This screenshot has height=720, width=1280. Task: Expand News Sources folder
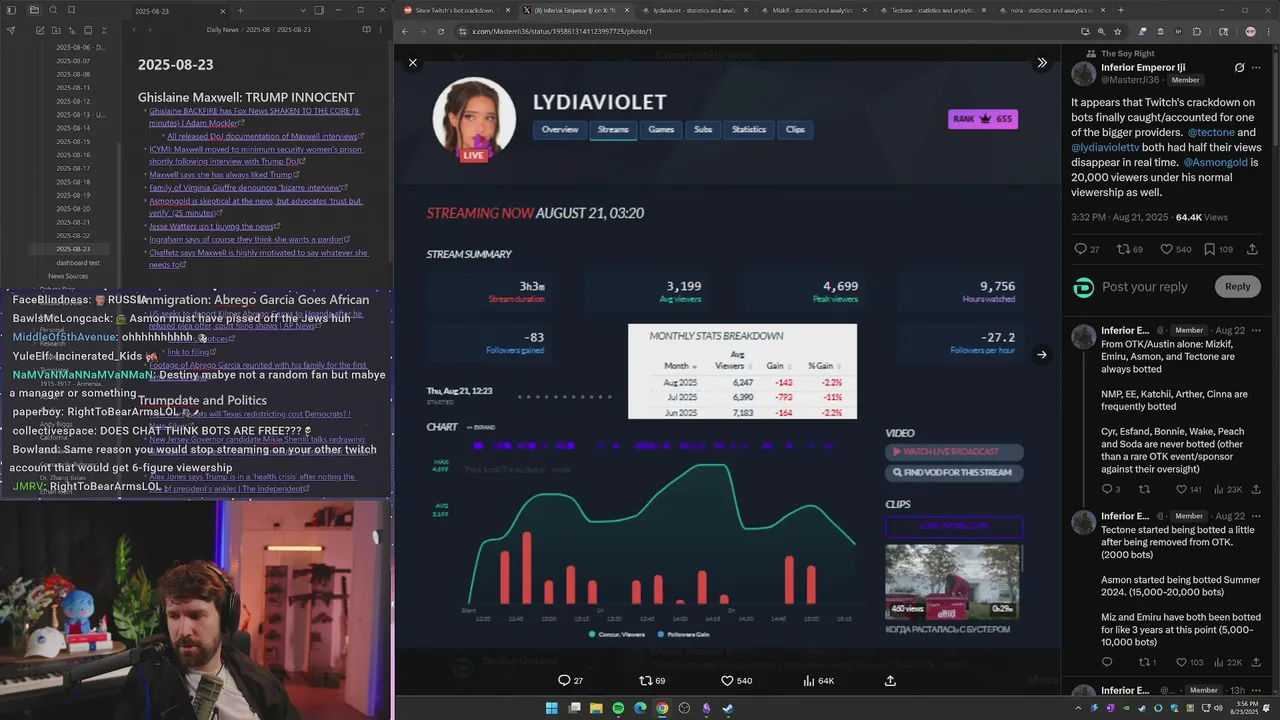68,276
